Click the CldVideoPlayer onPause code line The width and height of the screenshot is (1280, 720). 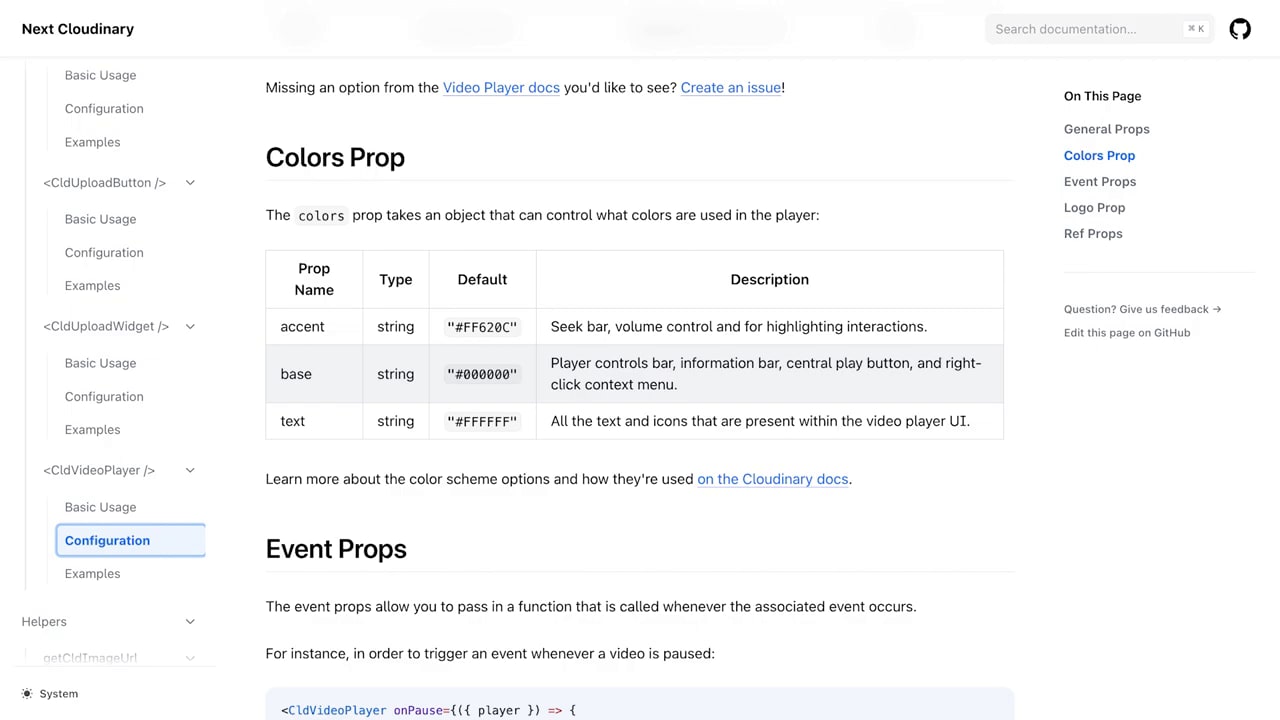[x=428, y=711]
